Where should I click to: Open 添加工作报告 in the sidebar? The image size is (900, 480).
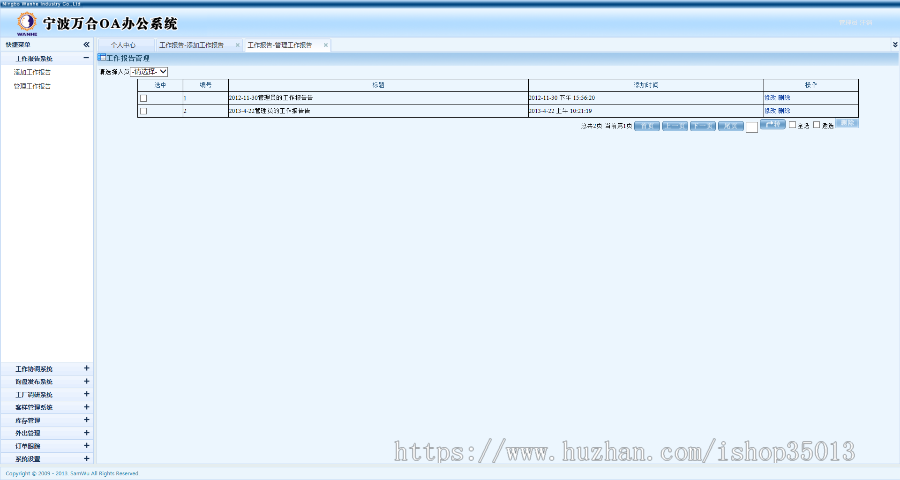33,72
